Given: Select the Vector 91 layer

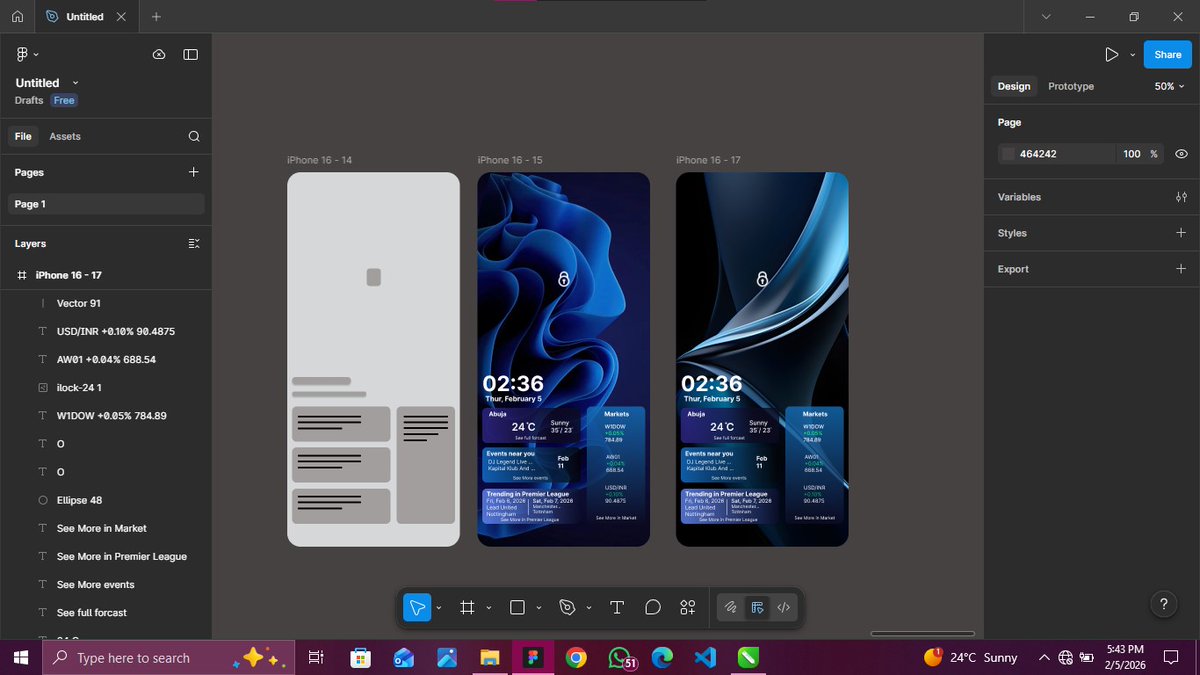Looking at the screenshot, I should (x=106, y=303).
